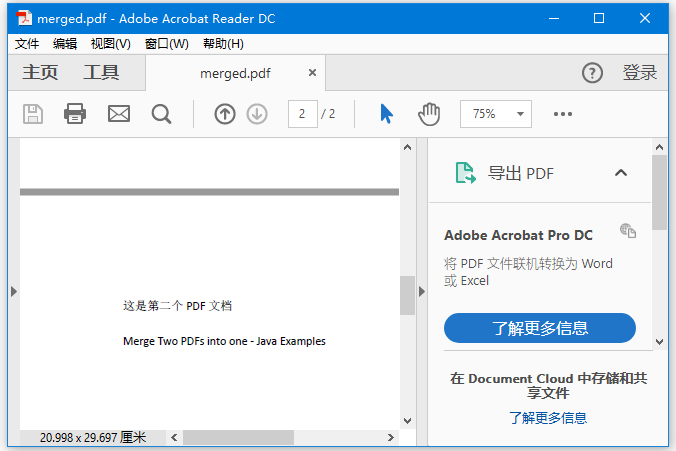
Task: Maximize the Acrobat Reader window
Action: pos(599,18)
